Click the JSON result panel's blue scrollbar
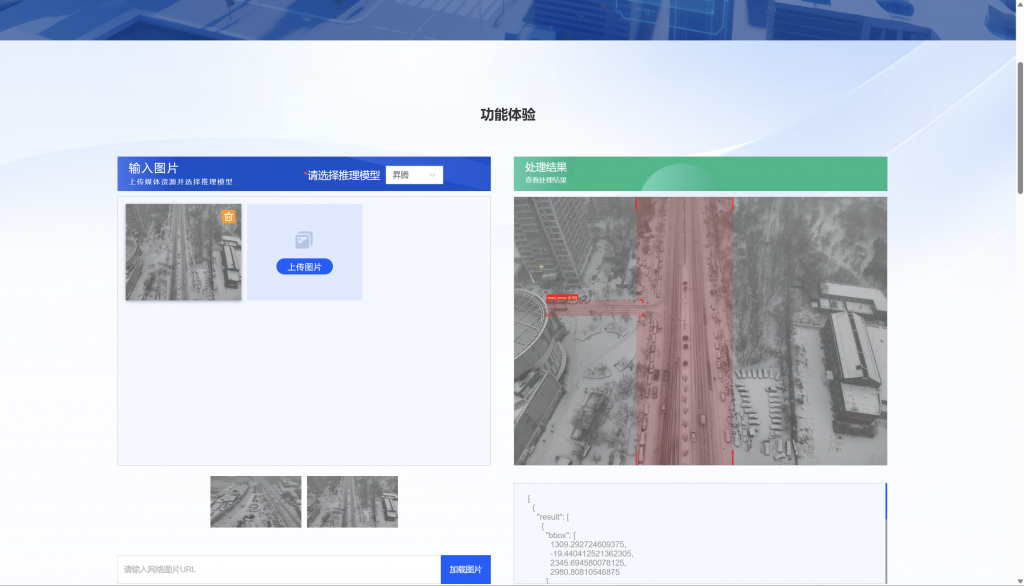 point(886,502)
